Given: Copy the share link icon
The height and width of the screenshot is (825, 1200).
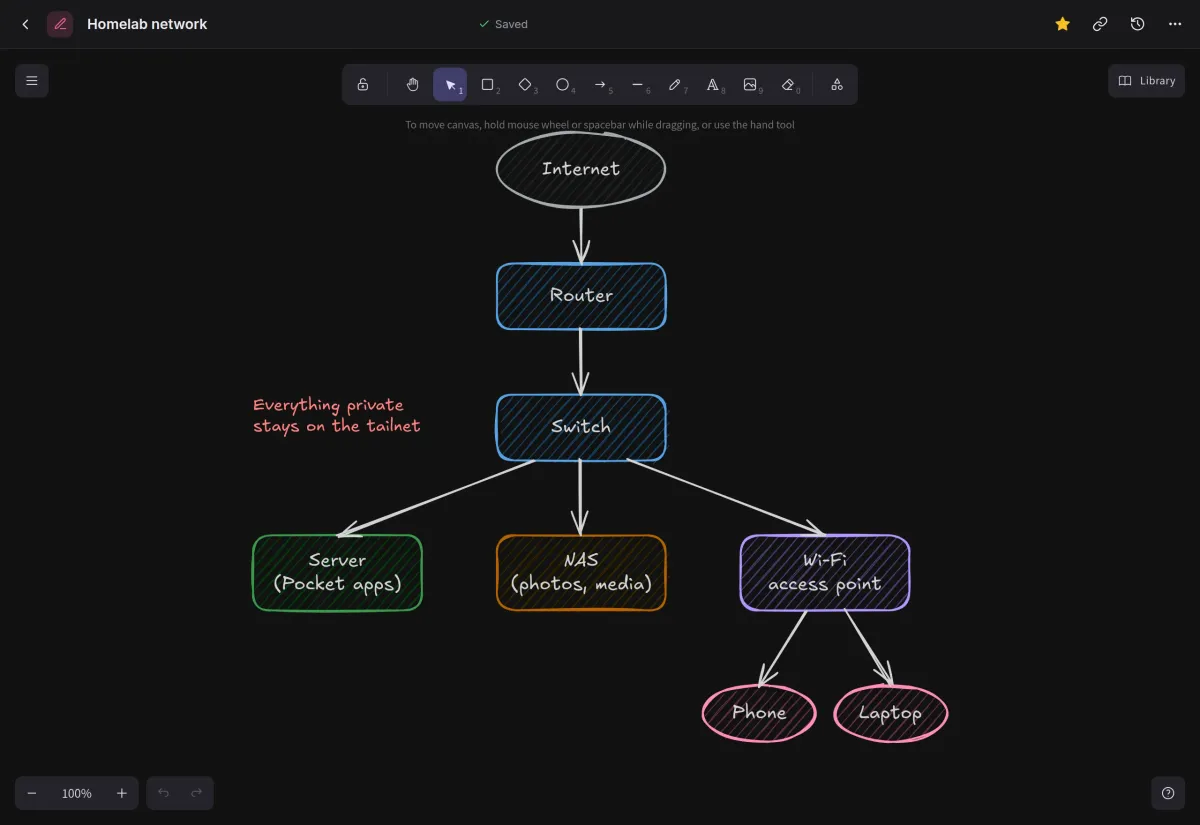Looking at the screenshot, I should (x=1100, y=24).
